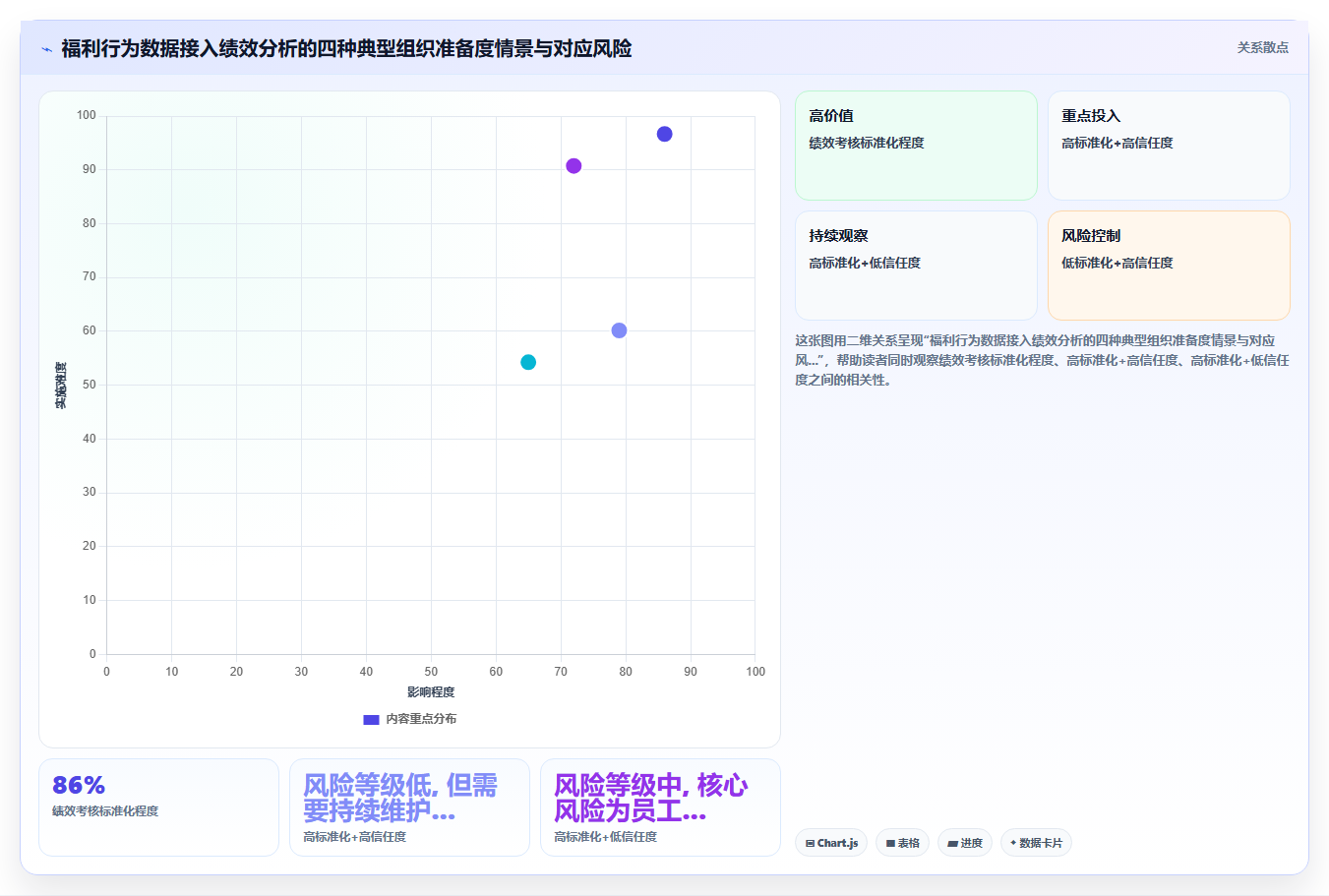
Task: Click the 绩效考核标准化程度 text under 86%
Action: (105, 811)
